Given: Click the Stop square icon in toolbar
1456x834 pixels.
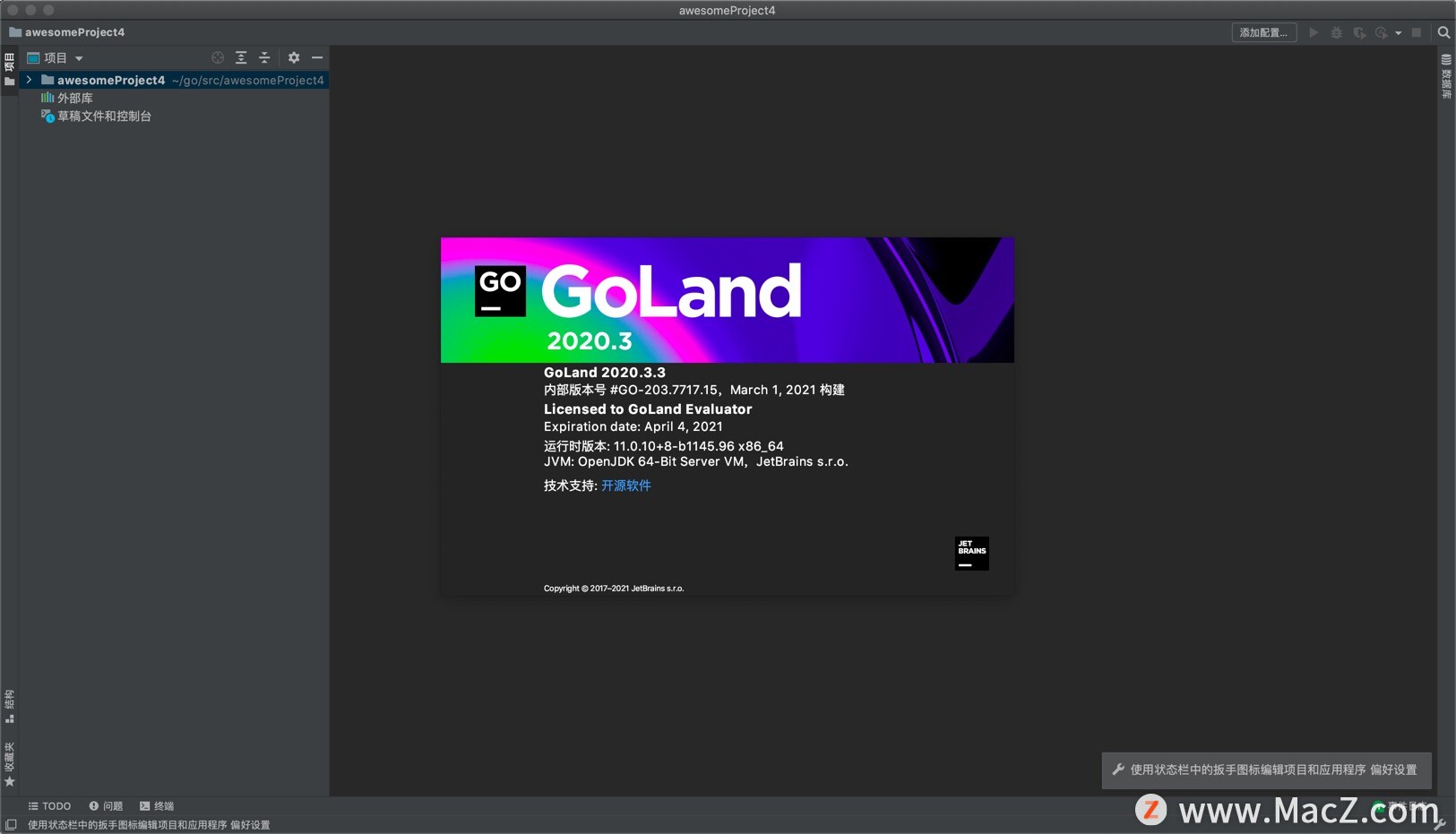Looking at the screenshot, I should point(1417,32).
